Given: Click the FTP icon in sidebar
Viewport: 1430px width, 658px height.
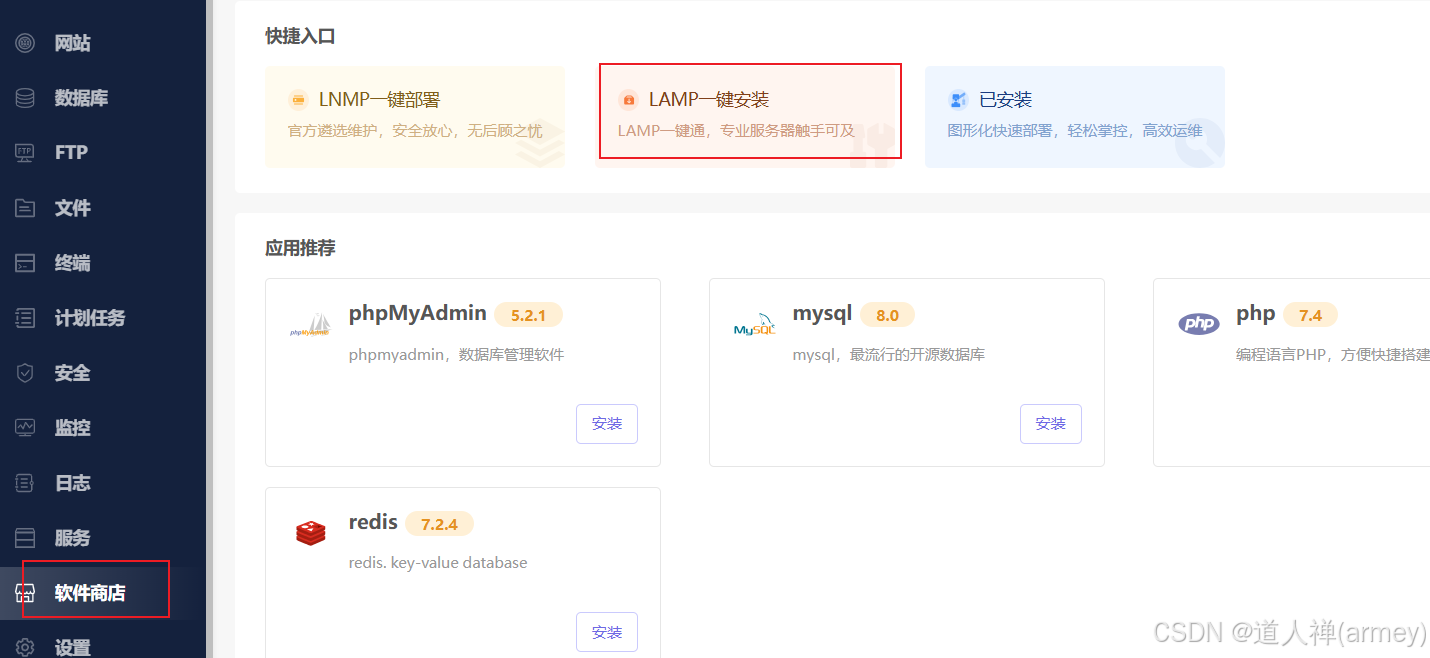Looking at the screenshot, I should pos(25,153).
